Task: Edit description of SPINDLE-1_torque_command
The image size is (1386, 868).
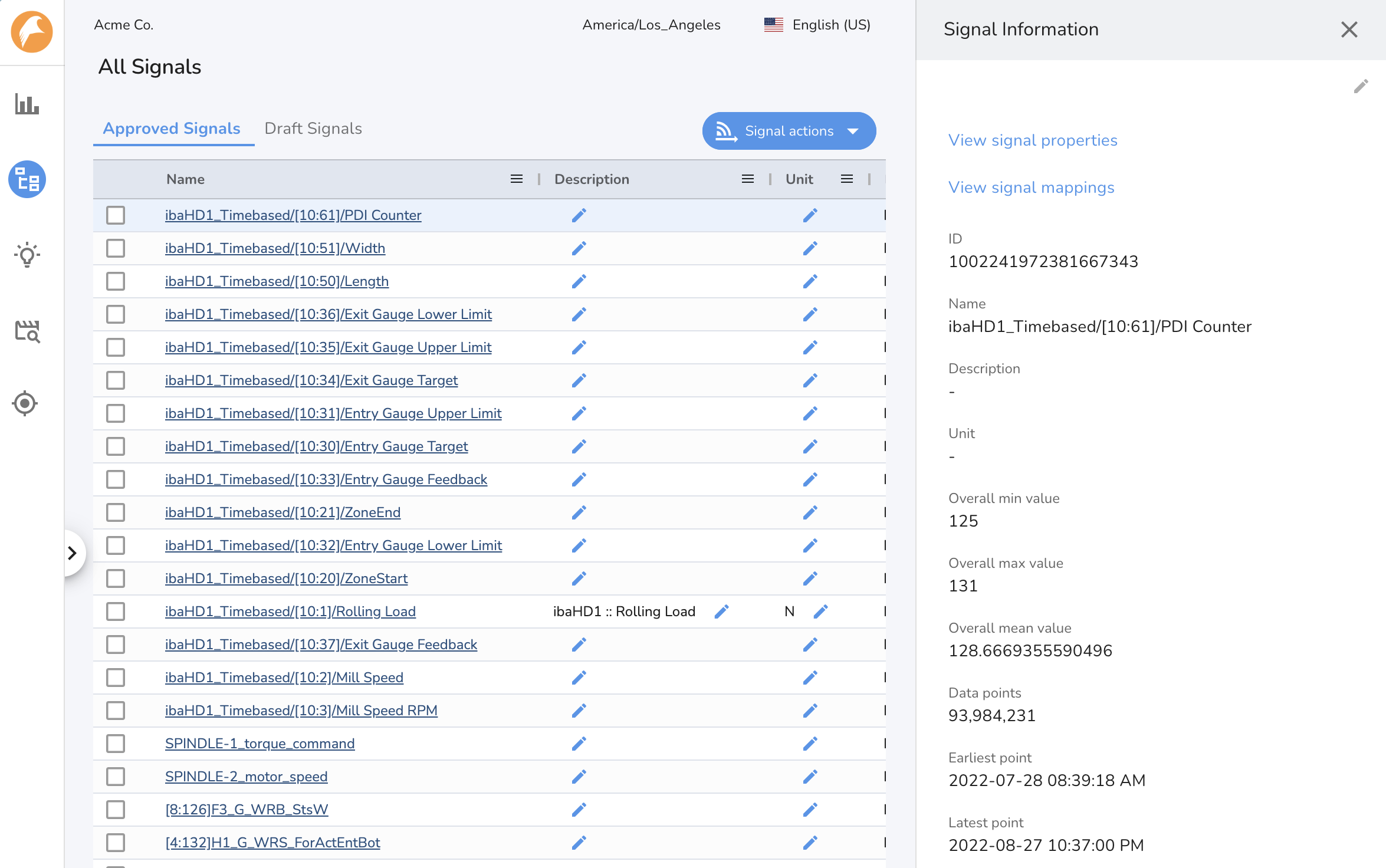Action: [x=579, y=744]
